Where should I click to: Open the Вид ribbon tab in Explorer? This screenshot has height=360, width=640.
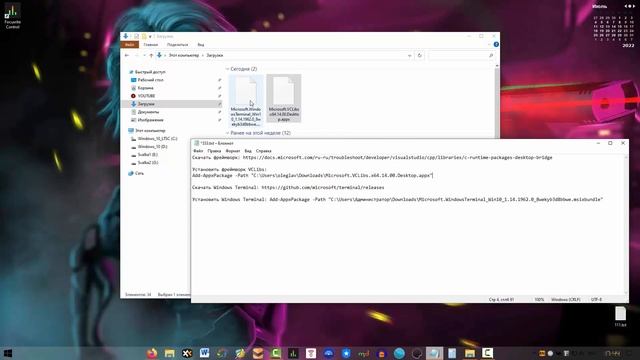(x=201, y=44)
